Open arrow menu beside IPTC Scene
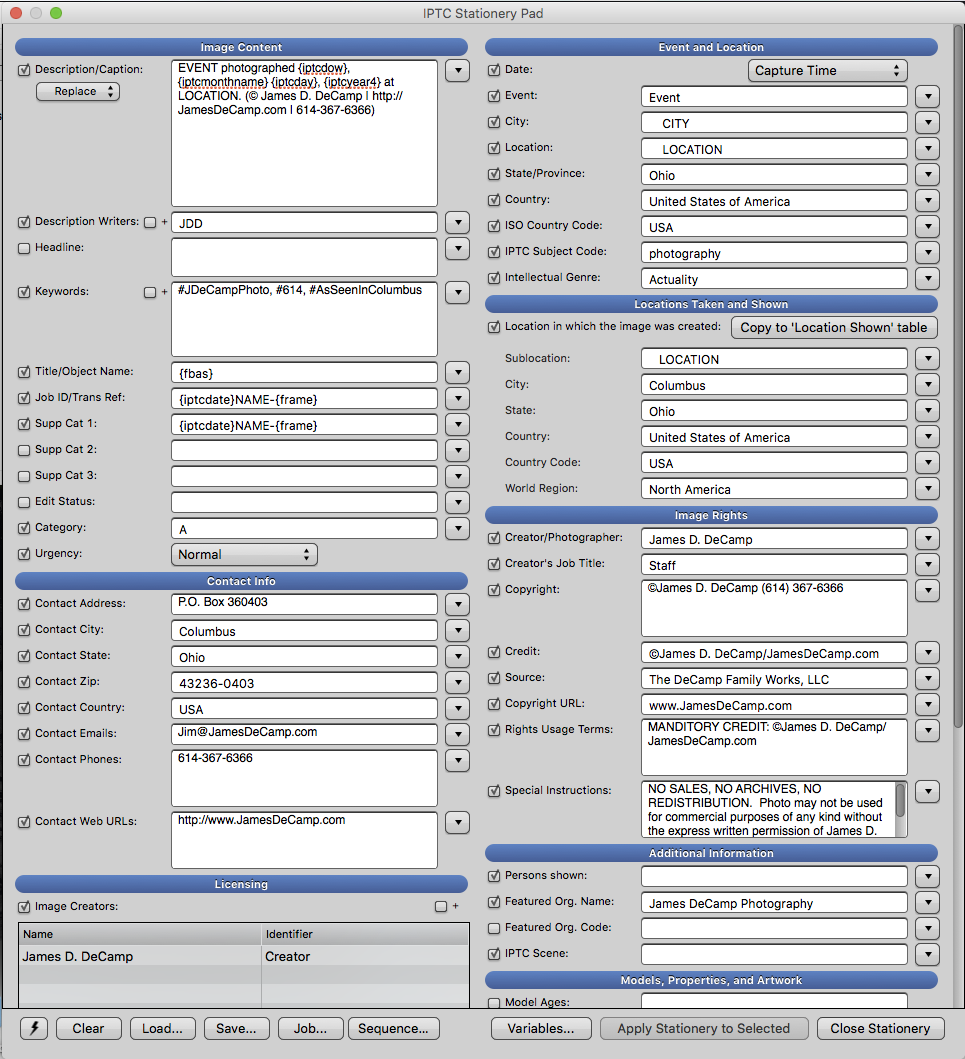Image resolution: width=965 pixels, height=1059 pixels. tap(928, 954)
